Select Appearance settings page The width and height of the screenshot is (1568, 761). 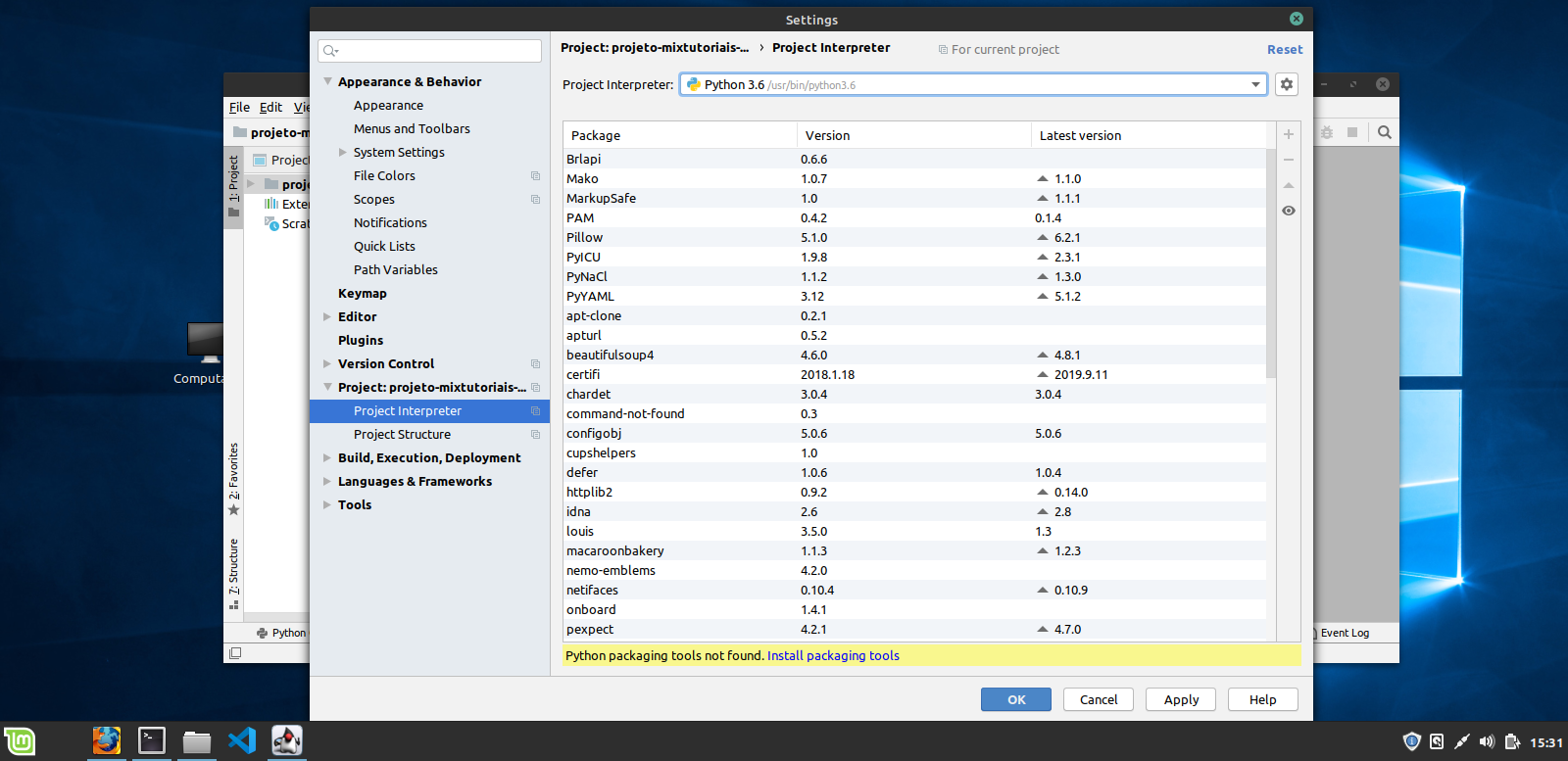pos(388,106)
